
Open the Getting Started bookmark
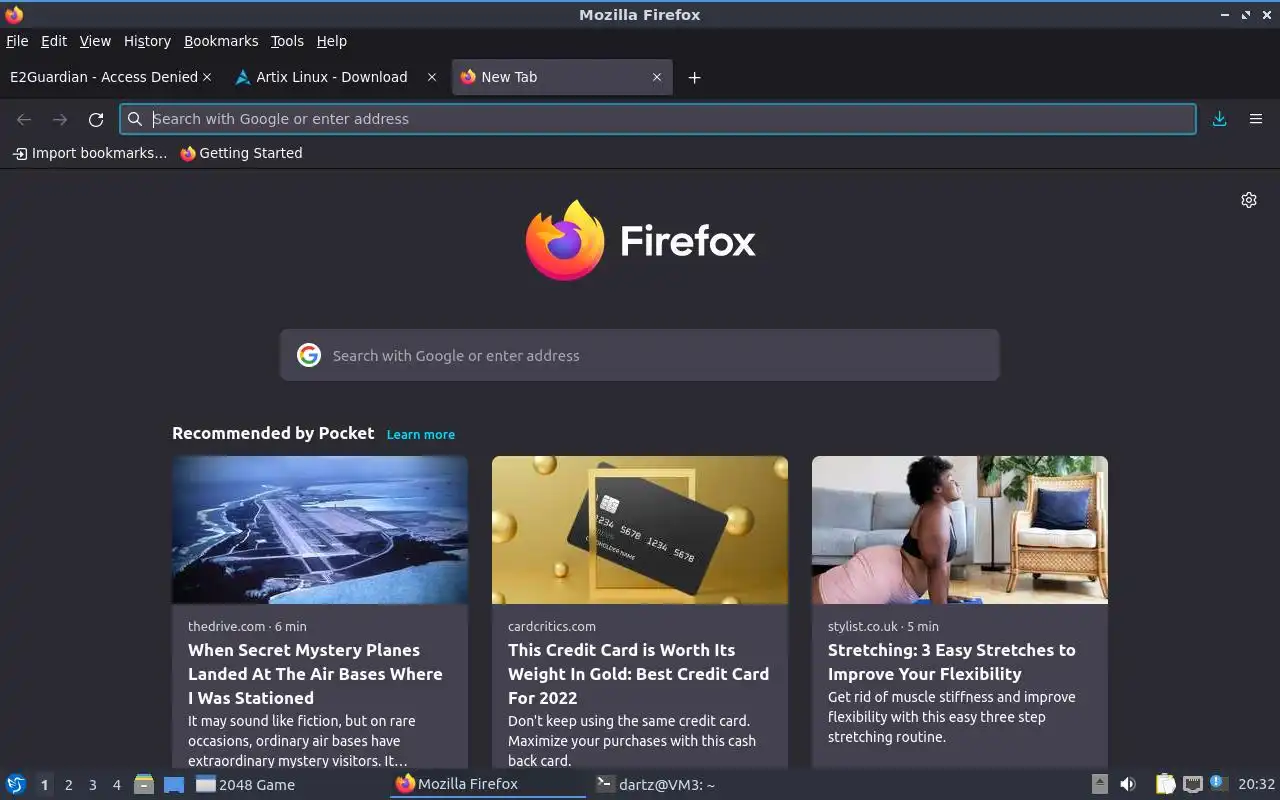click(241, 153)
